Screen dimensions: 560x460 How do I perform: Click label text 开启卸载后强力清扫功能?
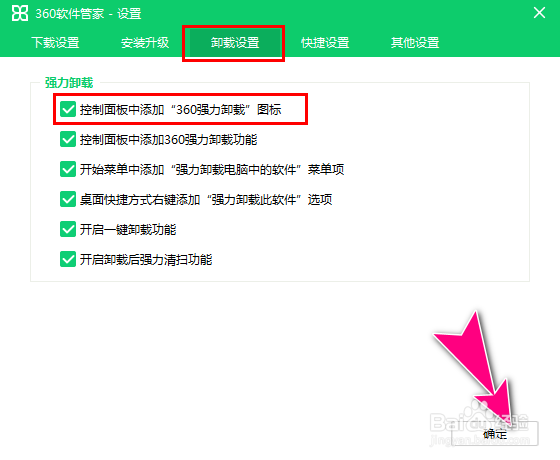coord(146,259)
